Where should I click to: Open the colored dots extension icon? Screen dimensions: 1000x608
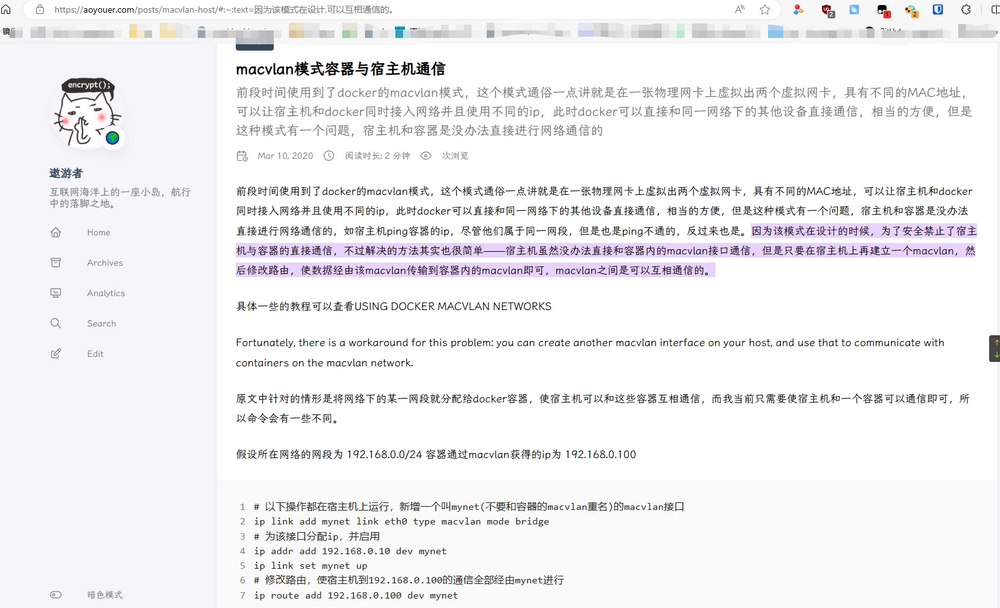798,10
